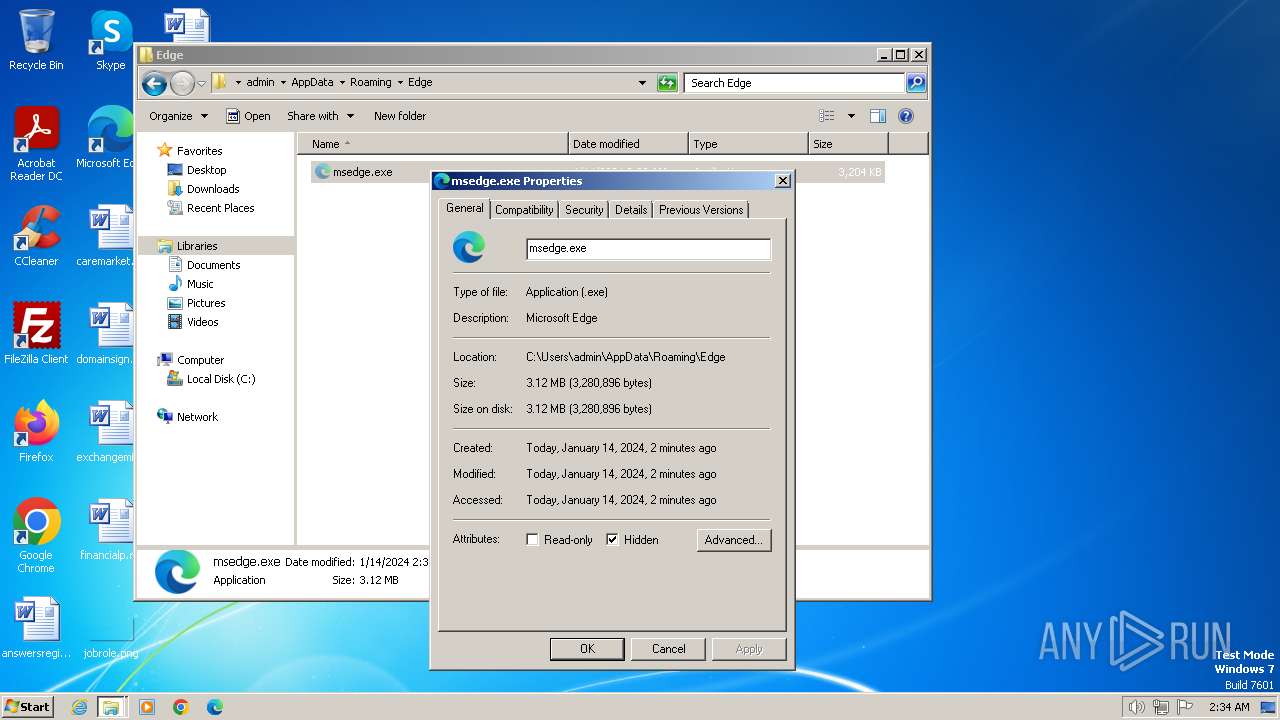Image resolution: width=1280 pixels, height=720 pixels.
Task: Open the answersregi Word document icon
Action: (x=36, y=628)
